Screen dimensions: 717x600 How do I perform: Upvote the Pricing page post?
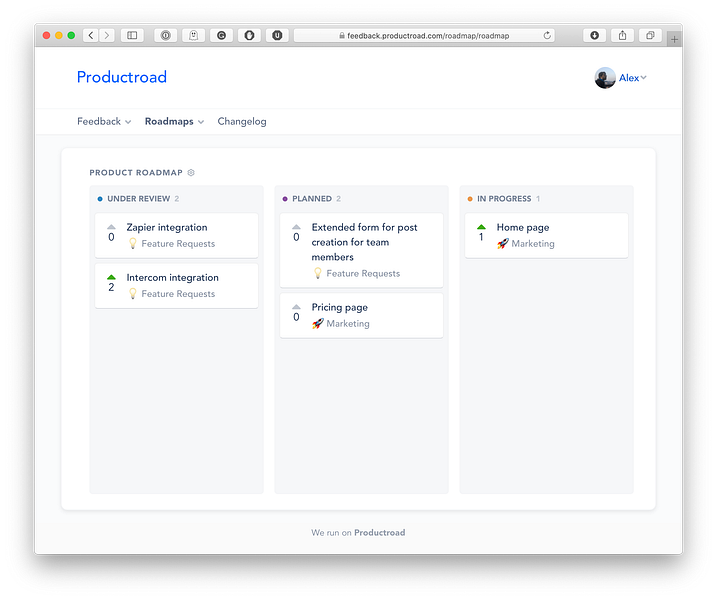pos(296,307)
